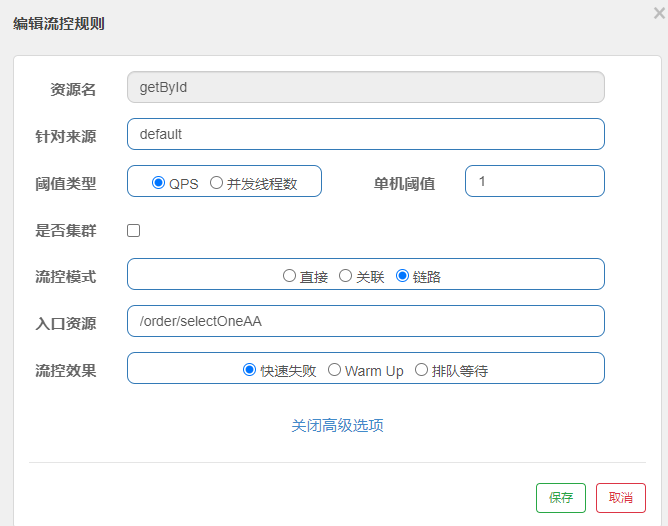668x526 pixels.
Task: Close the 编辑流控规则 dialog with X
Action: click(658, 14)
